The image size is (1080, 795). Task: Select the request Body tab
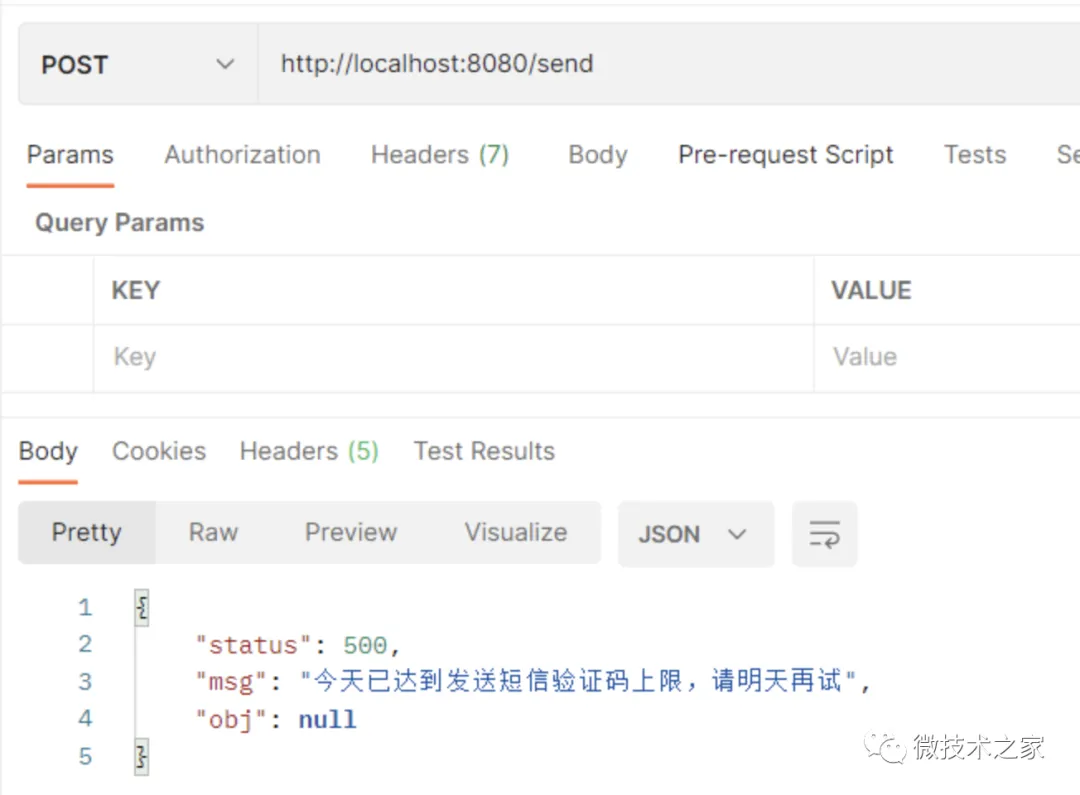click(x=597, y=155)
